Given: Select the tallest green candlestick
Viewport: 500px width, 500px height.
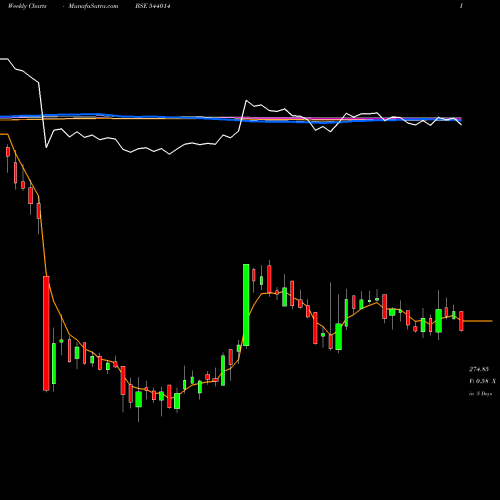Looking at the screenshot, I should [246, 305].
